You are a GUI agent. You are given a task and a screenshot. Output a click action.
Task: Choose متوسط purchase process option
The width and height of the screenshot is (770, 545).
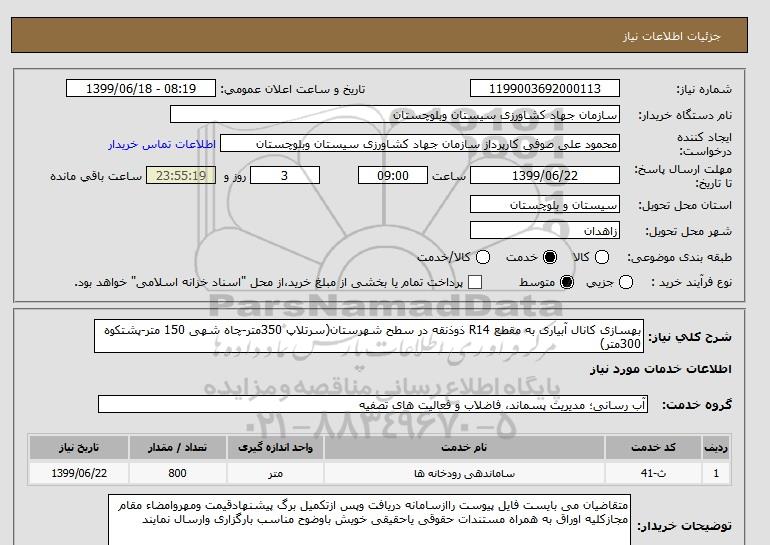click(567, 282)
